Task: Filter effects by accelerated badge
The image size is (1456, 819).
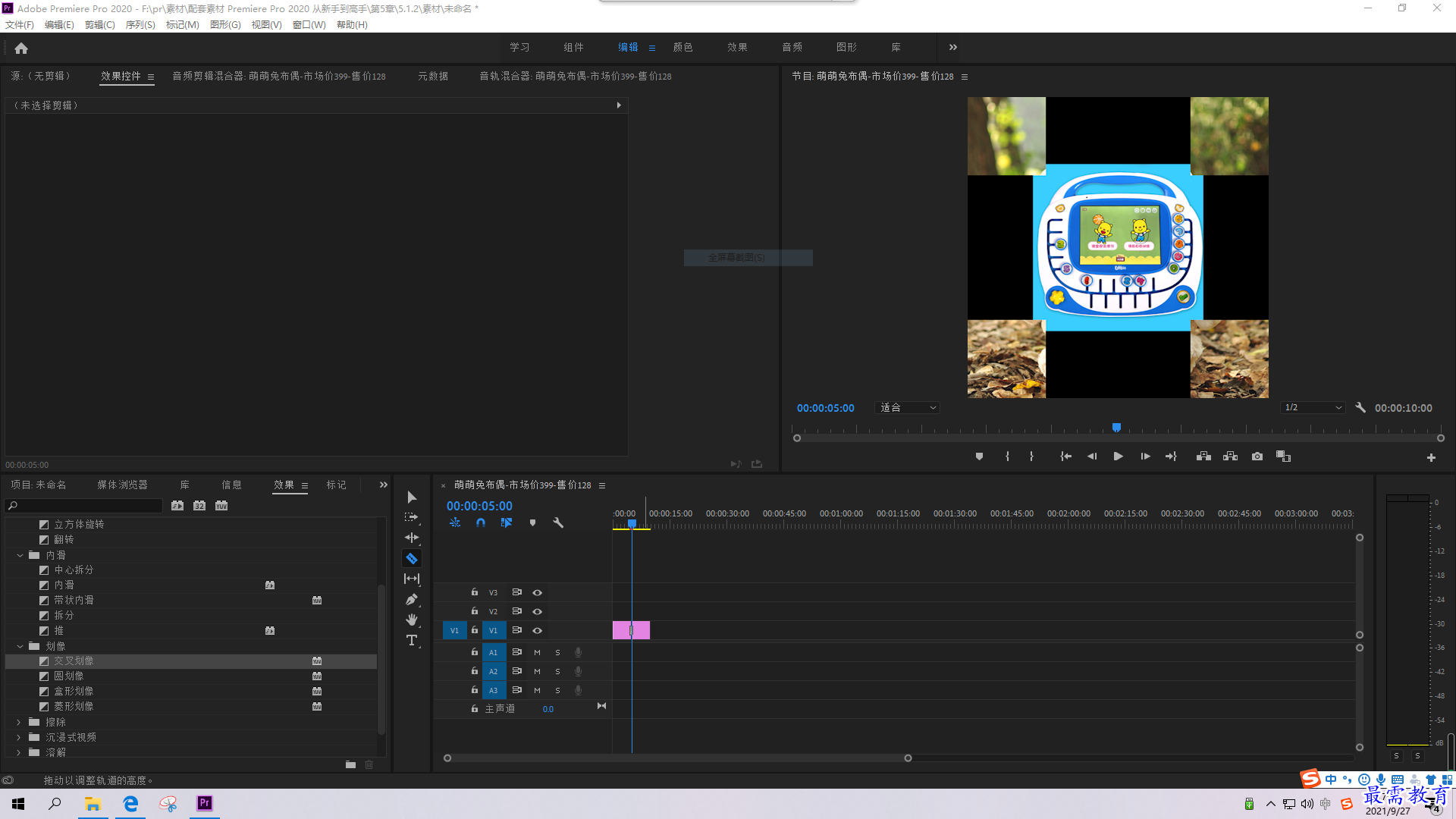Action: point(177,506)
